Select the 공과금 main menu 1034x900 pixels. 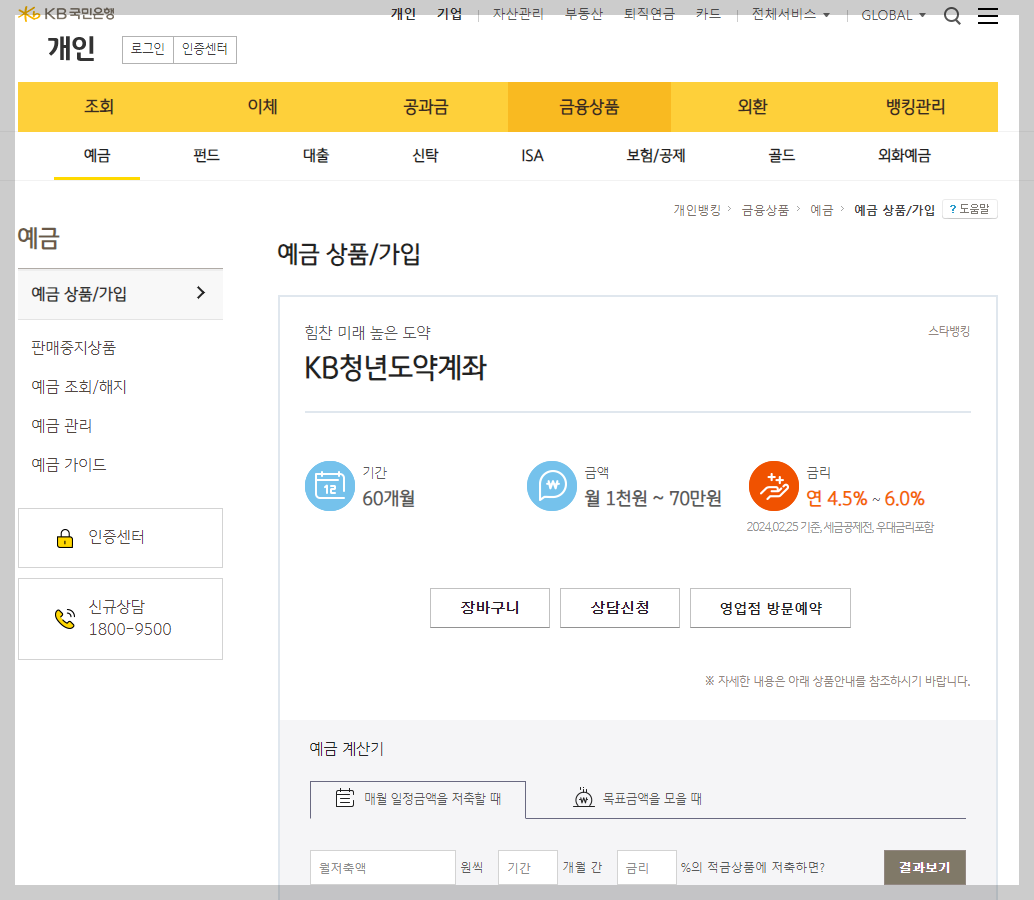[426, 107]
